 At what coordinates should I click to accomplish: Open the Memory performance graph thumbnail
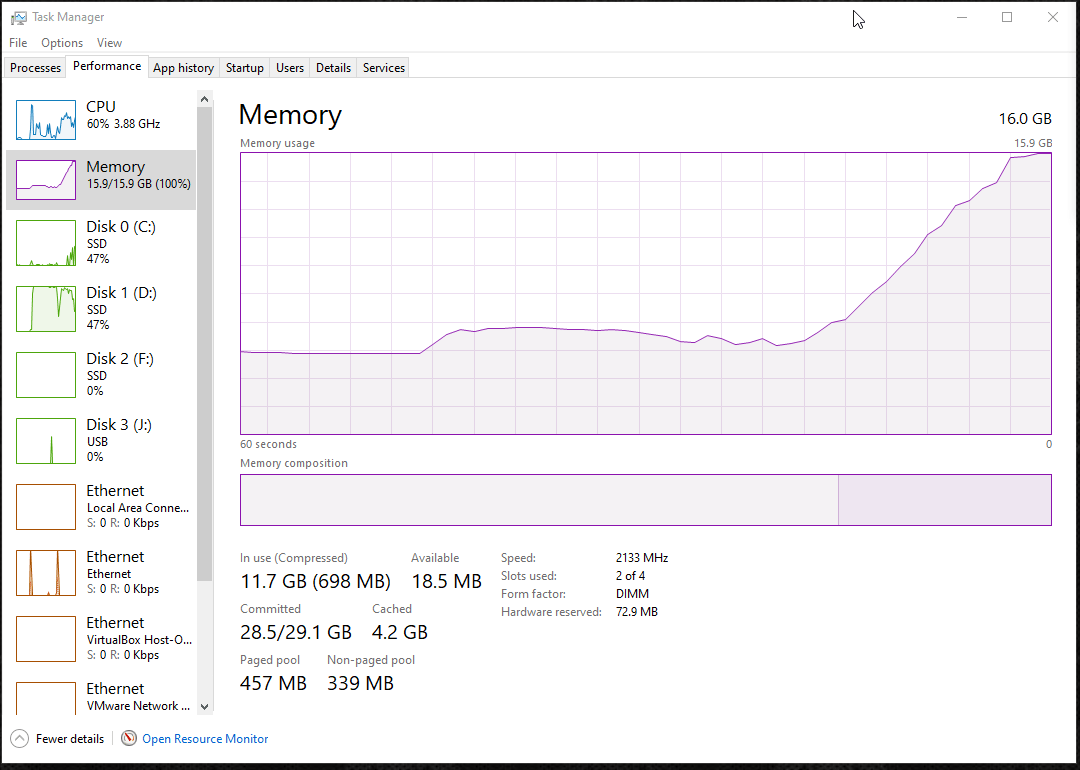pyautogui.click(x=46, y=180)
